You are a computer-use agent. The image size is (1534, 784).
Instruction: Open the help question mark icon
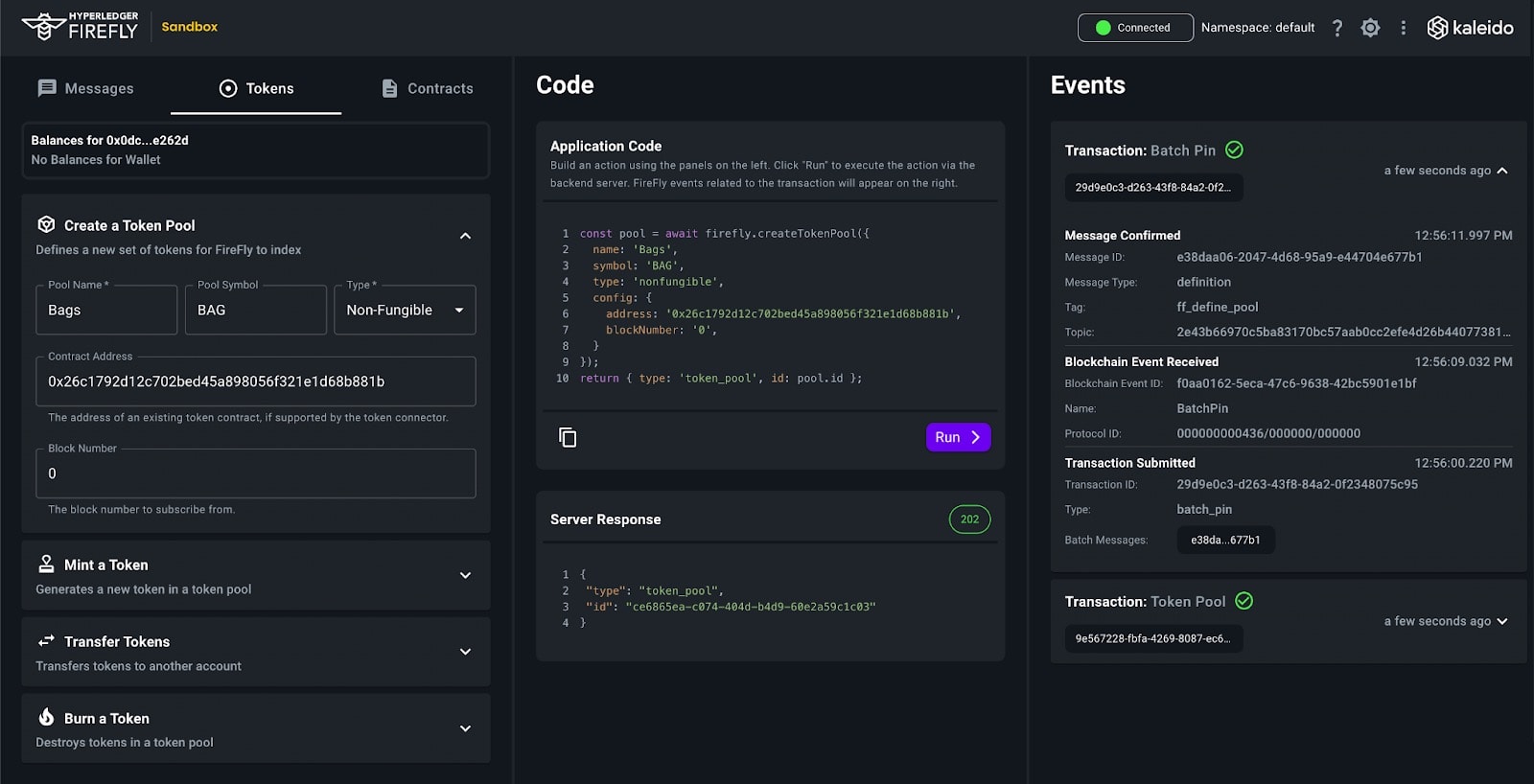(1337, 28)
